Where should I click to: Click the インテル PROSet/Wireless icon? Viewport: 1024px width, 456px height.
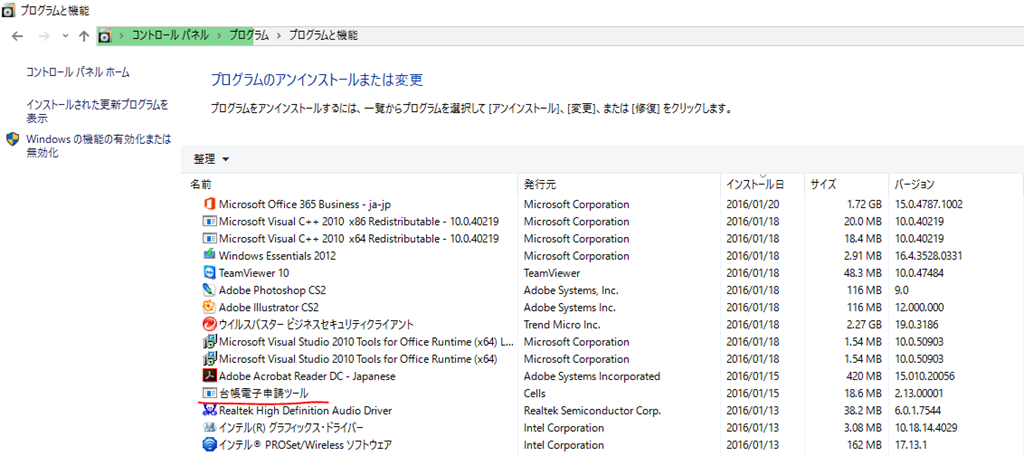[209, 445]
